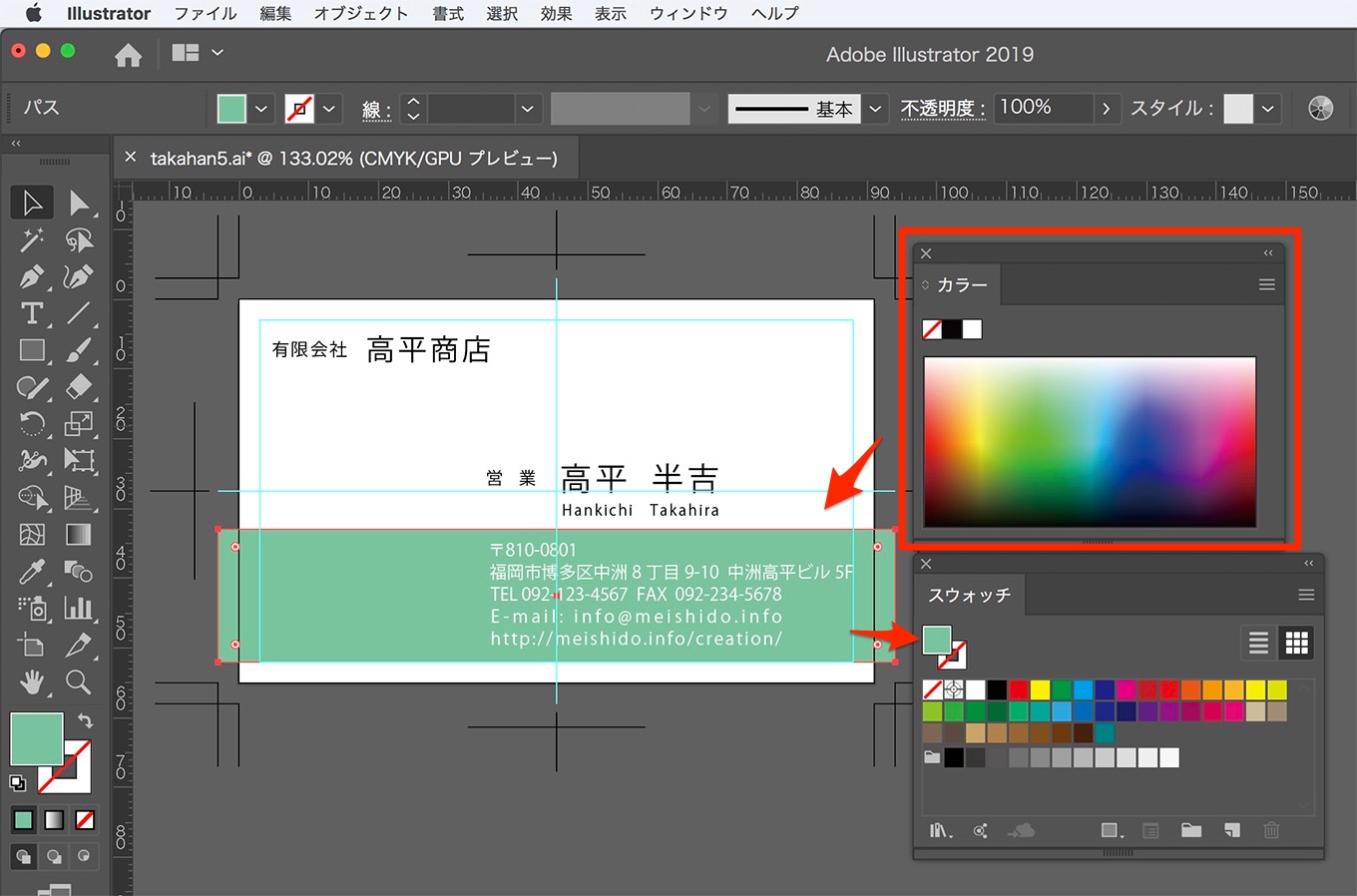Set paint mode to Gradient
Viewport: 1357px width, 896px height.
(x=54, y=820)
